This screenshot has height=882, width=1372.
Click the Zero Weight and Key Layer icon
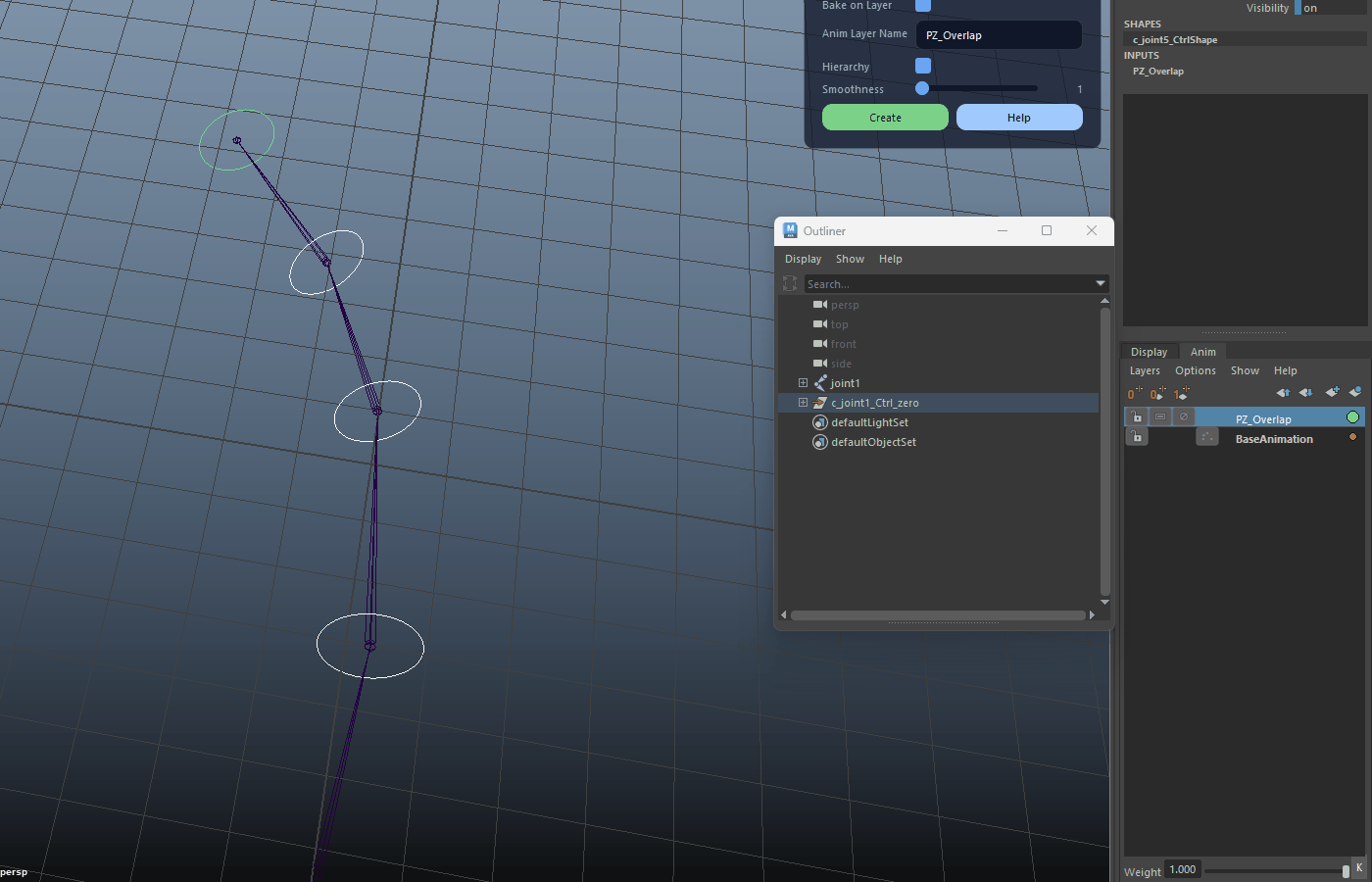pyautogui.click(x=1157, y=393)
